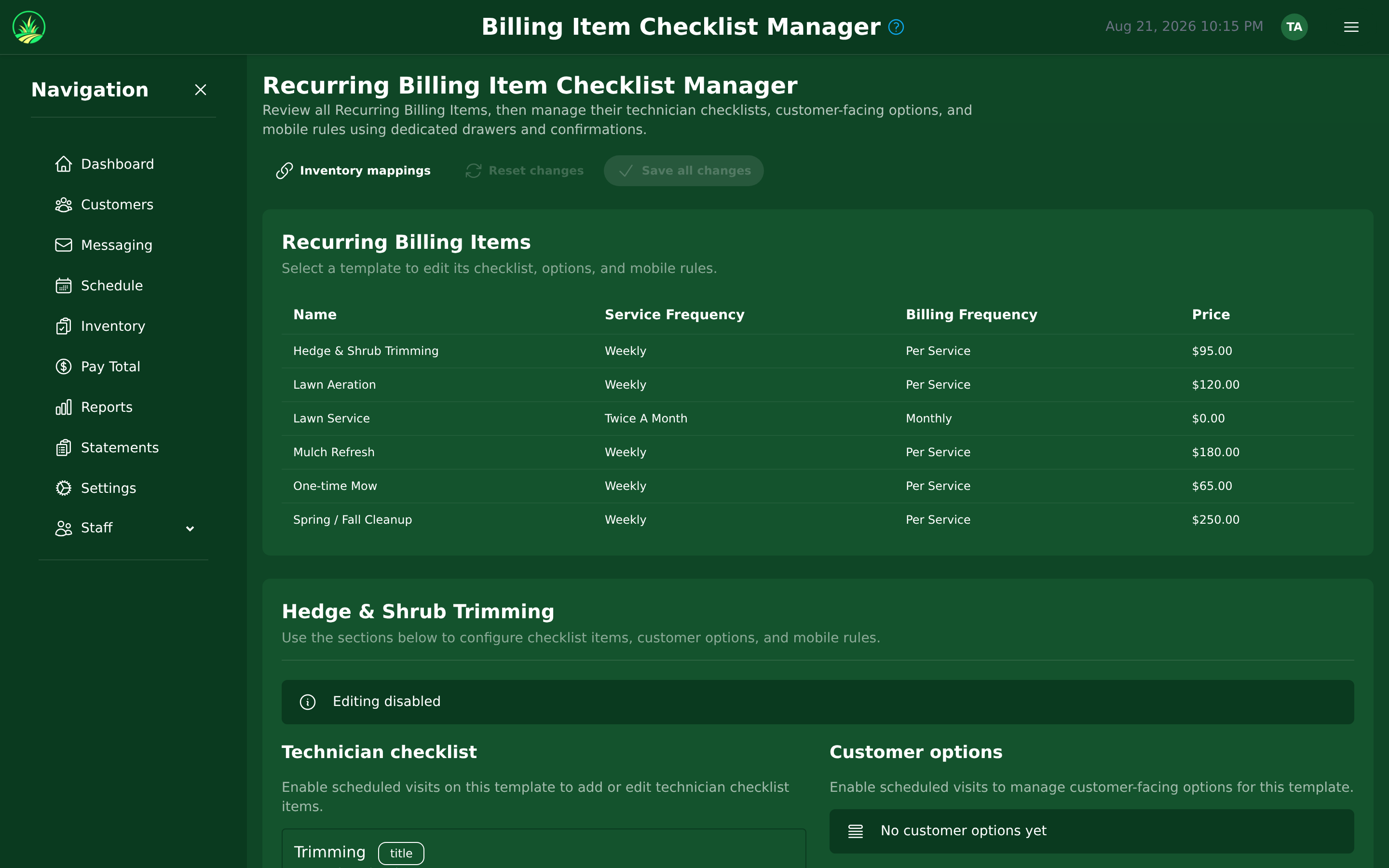The width and height of the screenshot is (1389, 868).
Task: Click the Staff people icon
Action: 63,528
